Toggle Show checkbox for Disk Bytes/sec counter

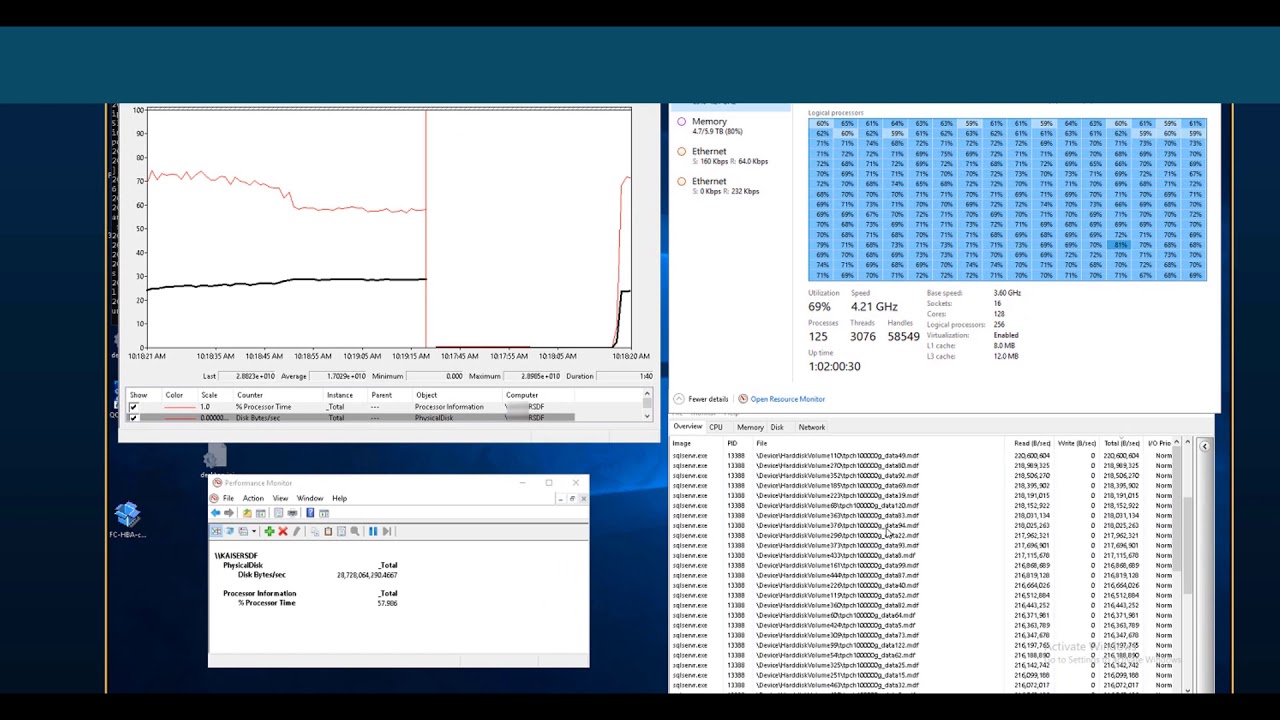click(133, 417)
